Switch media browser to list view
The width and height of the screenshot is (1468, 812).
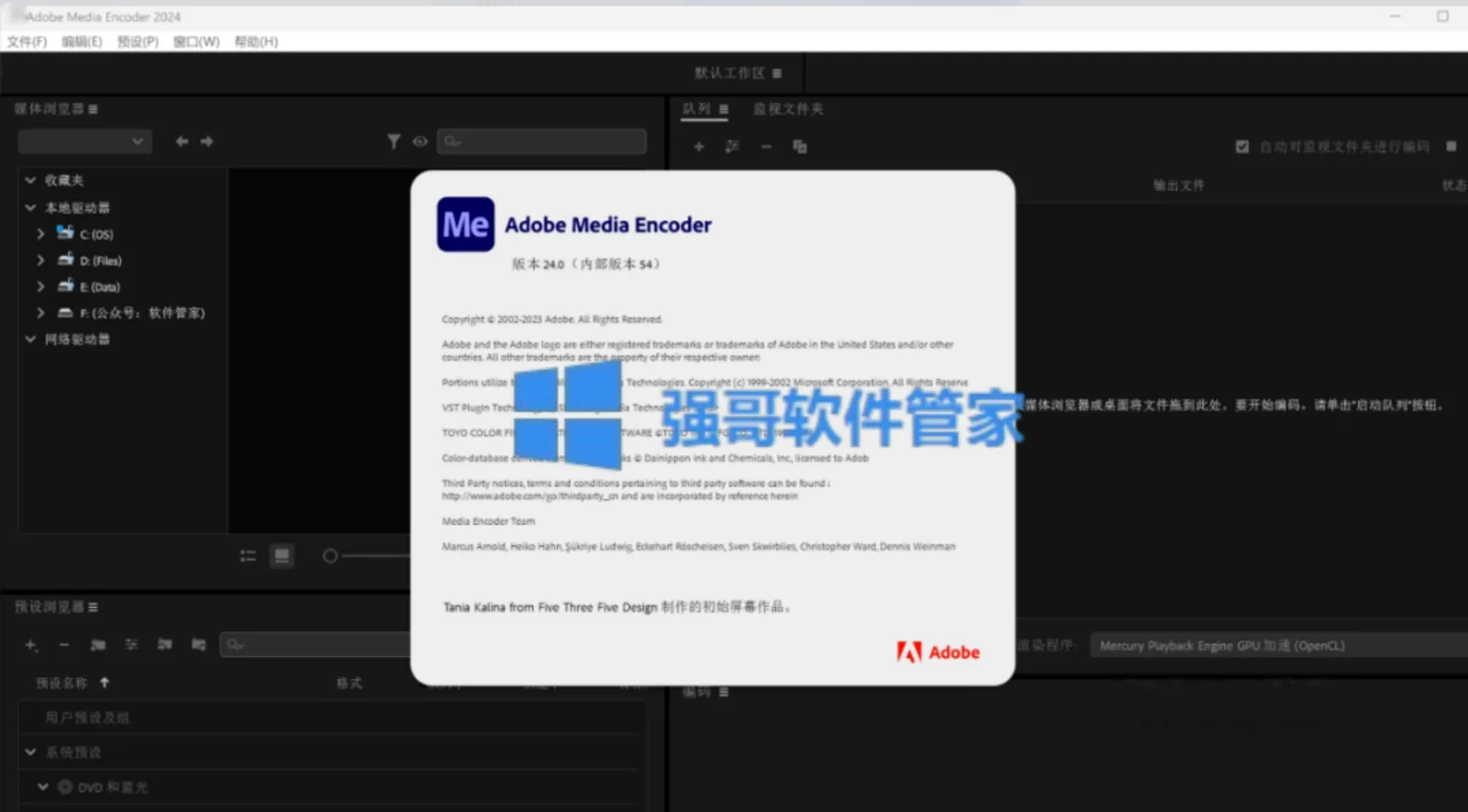[x=248, y=556]
